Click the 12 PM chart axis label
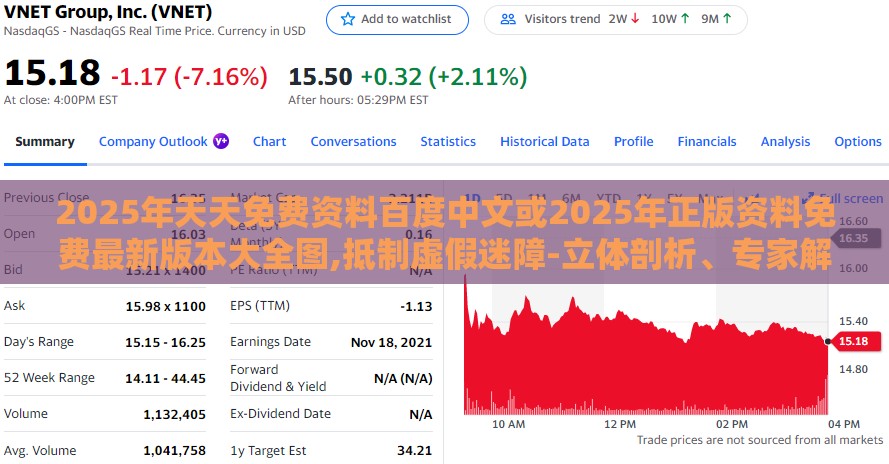 (620, 424)
